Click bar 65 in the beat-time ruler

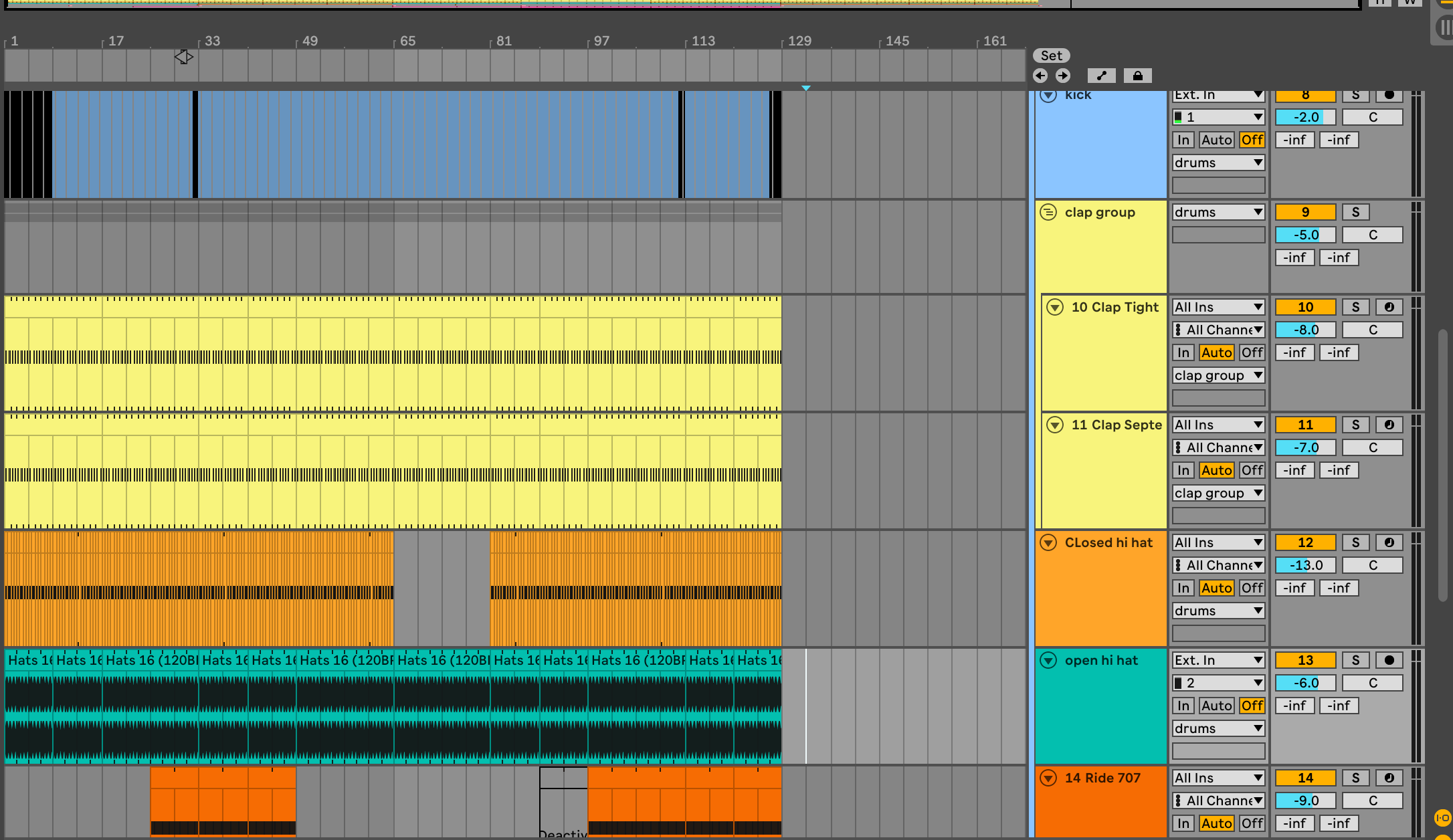tap(408, 41)
